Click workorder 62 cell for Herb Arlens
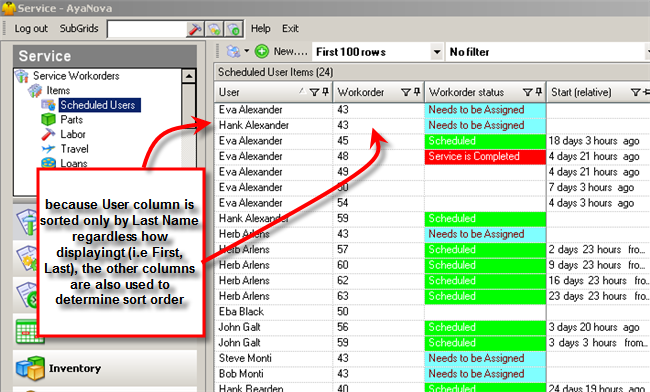This screenshot has height=392, width=650. tap(378, 281)
